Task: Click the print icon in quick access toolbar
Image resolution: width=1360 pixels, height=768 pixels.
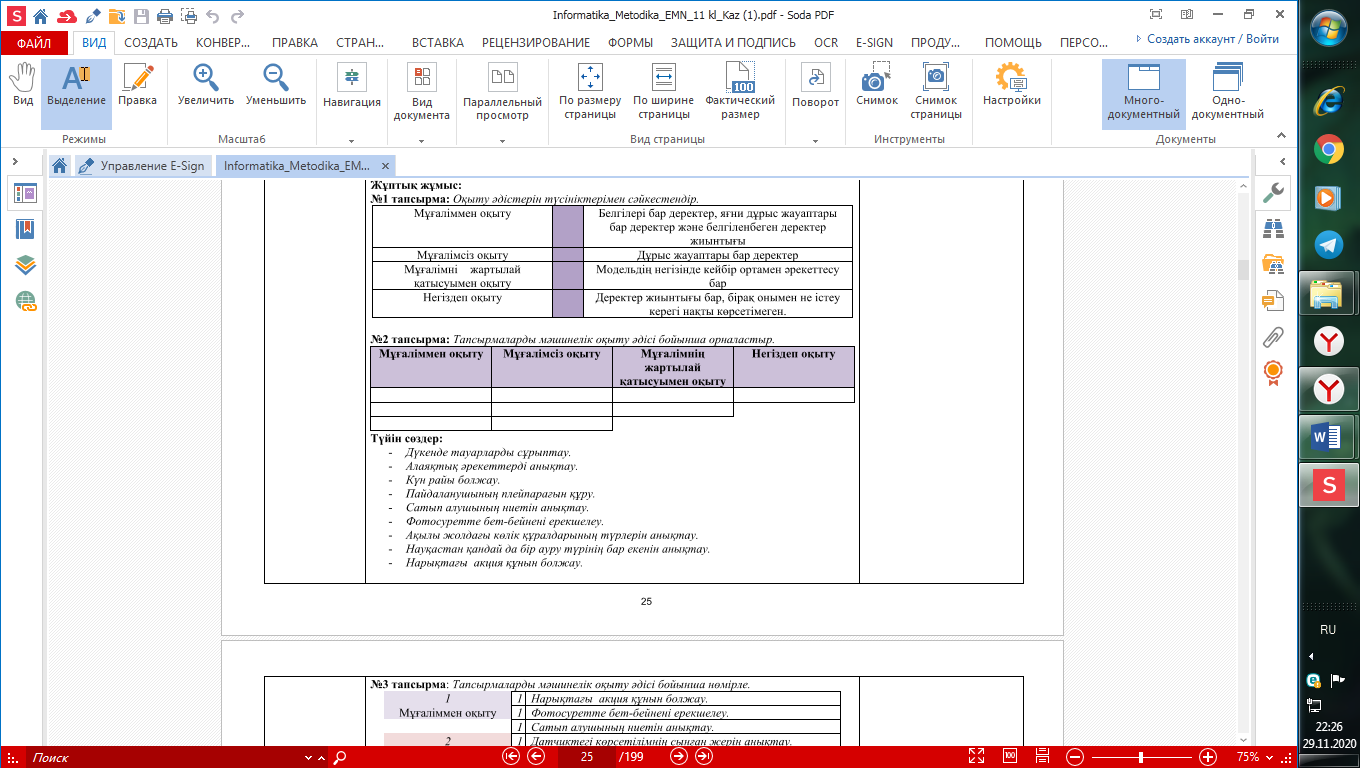Action: [164, 16]
